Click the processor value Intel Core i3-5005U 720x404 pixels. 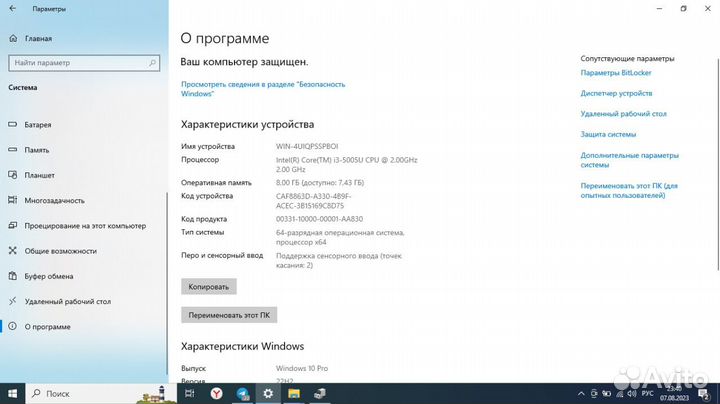tap(346, 164)
